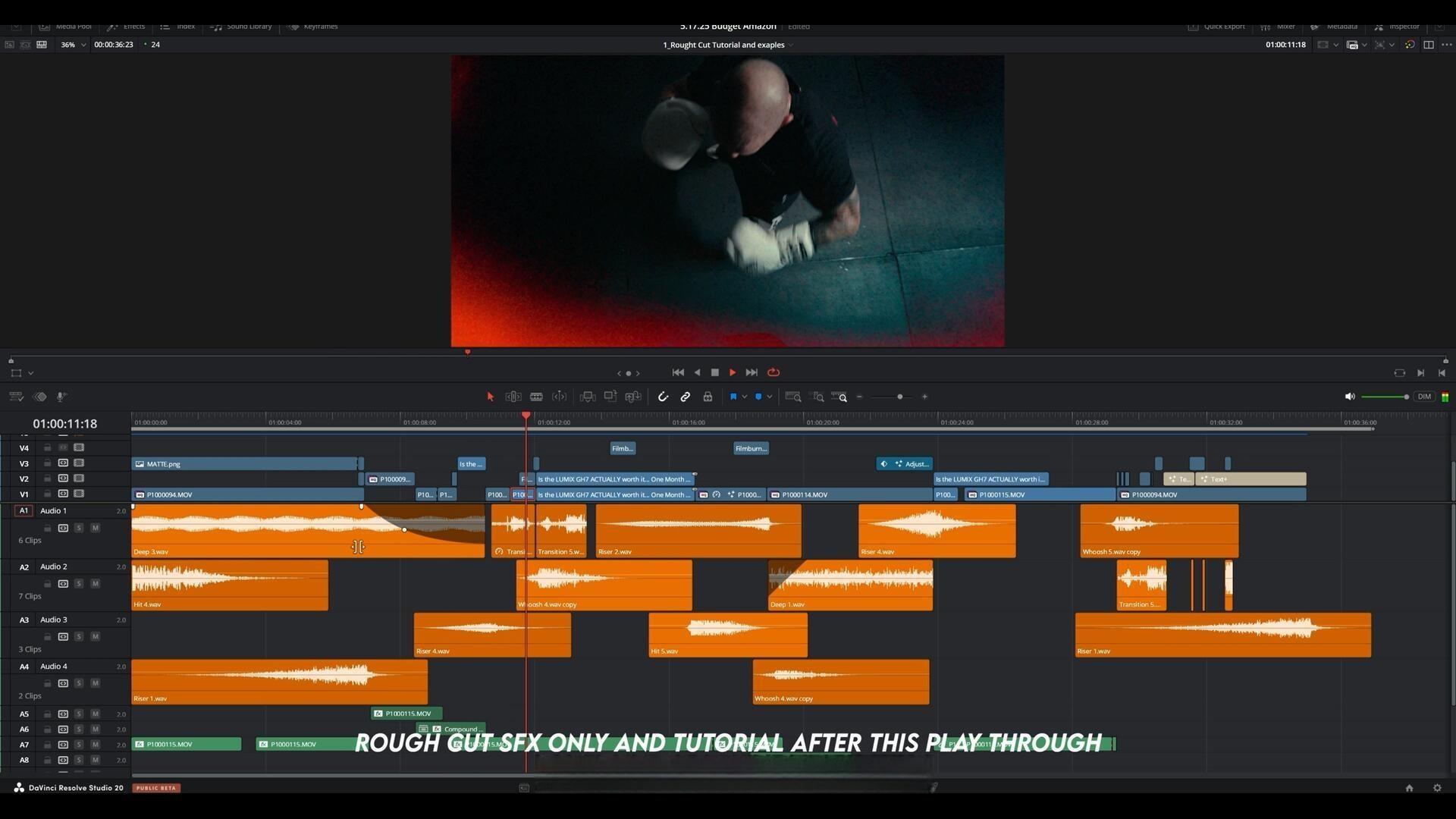This screenshot has height=819, width=1456.
Task: Toggle timeline snapping magnet icon
Action: 663,397
